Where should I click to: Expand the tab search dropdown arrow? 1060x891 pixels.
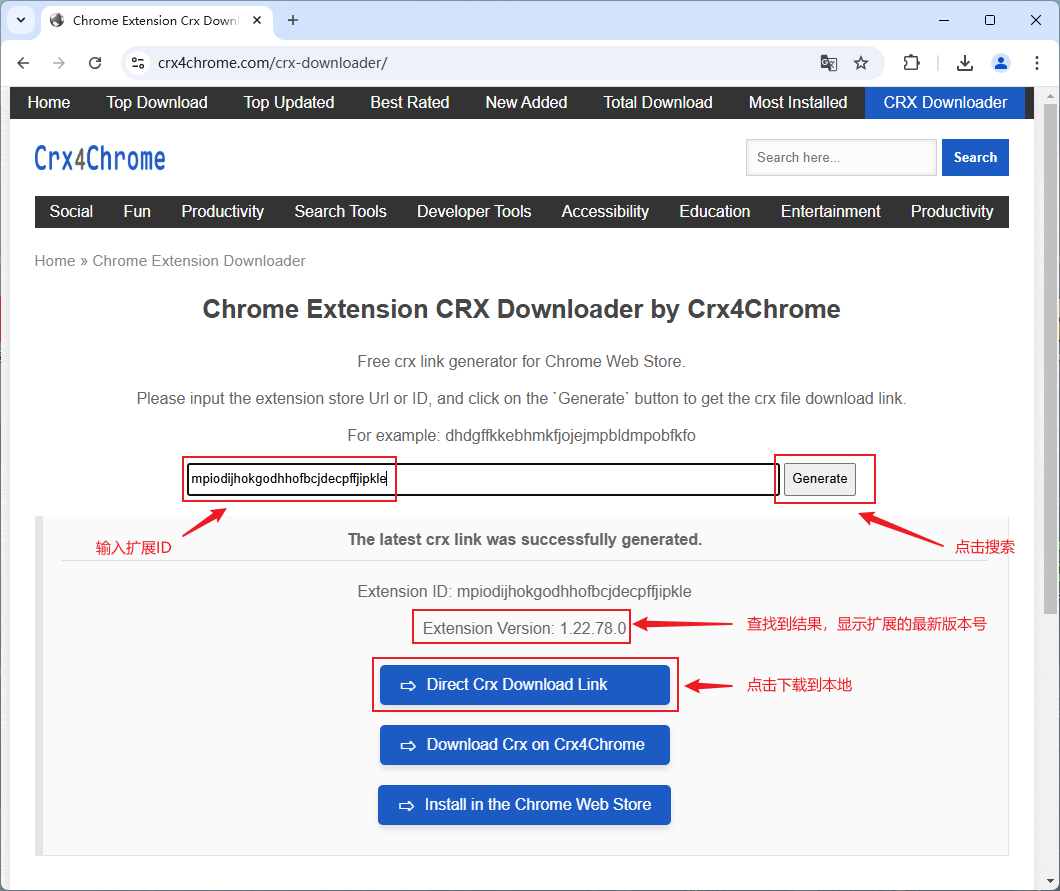tap(20, 20)
